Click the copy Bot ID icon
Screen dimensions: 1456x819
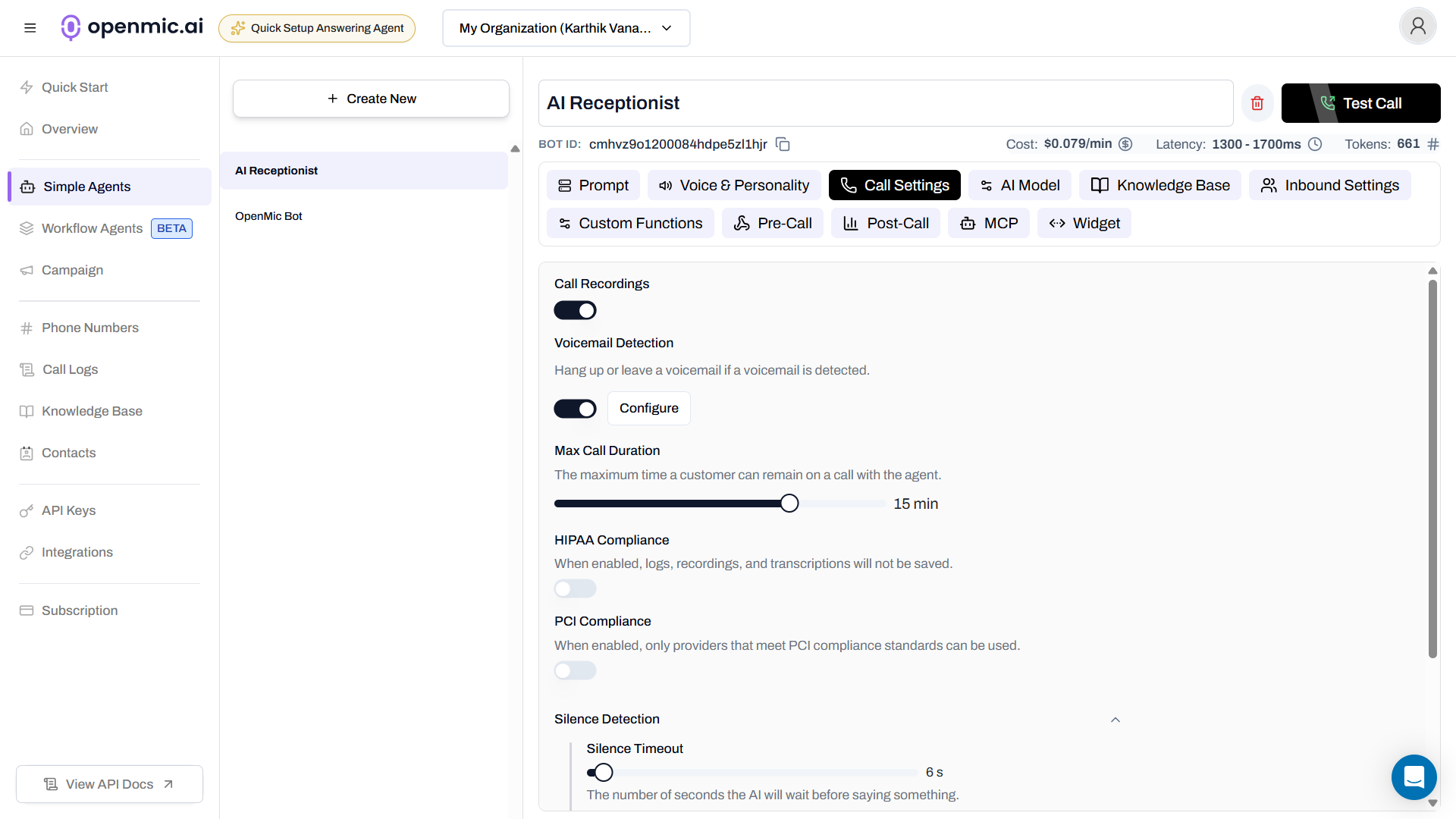[783, 144]
